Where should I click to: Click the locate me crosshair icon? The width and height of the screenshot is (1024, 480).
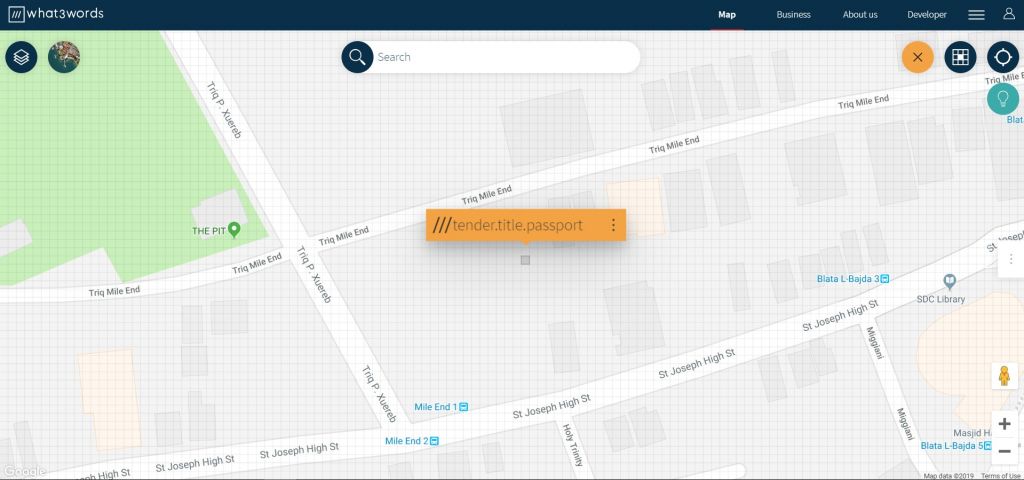coord(1002,57)
